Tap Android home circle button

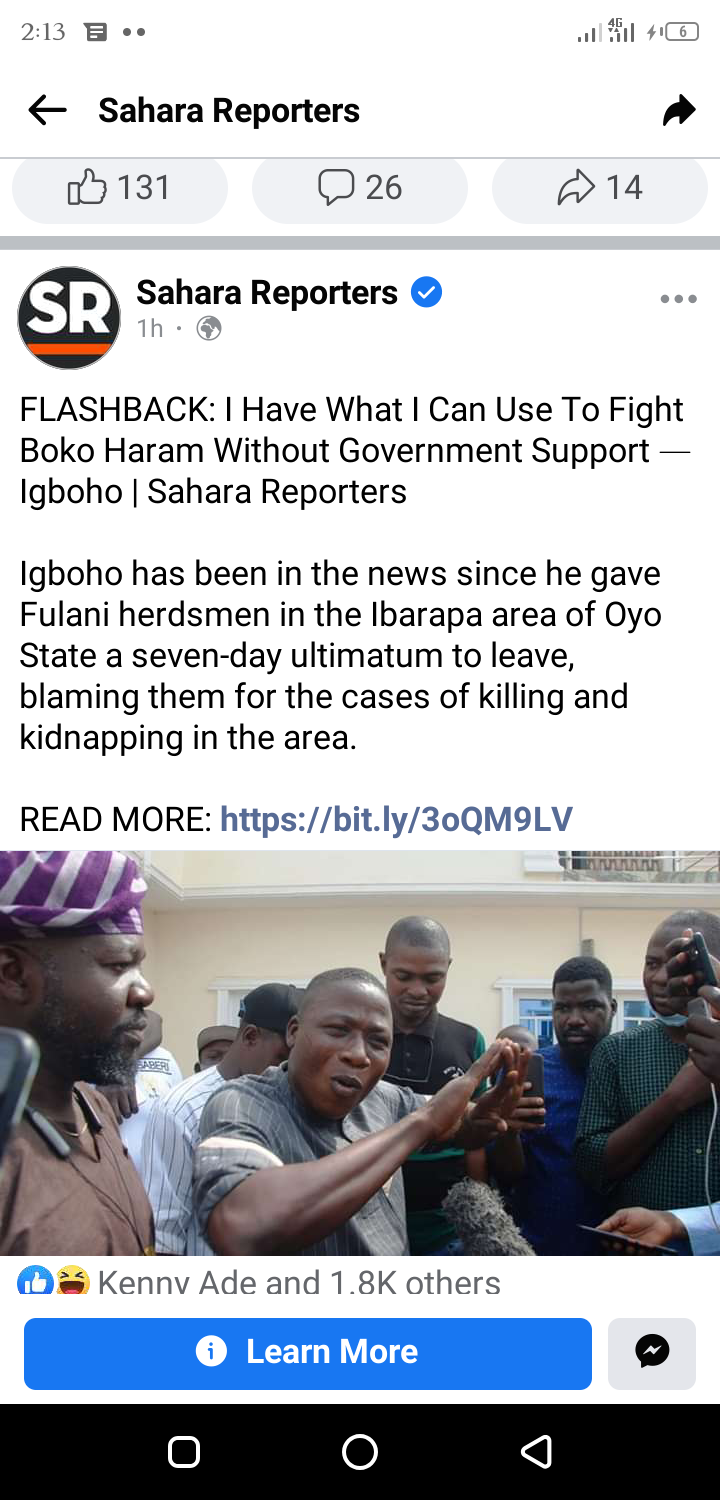(x=360, y=1451)
